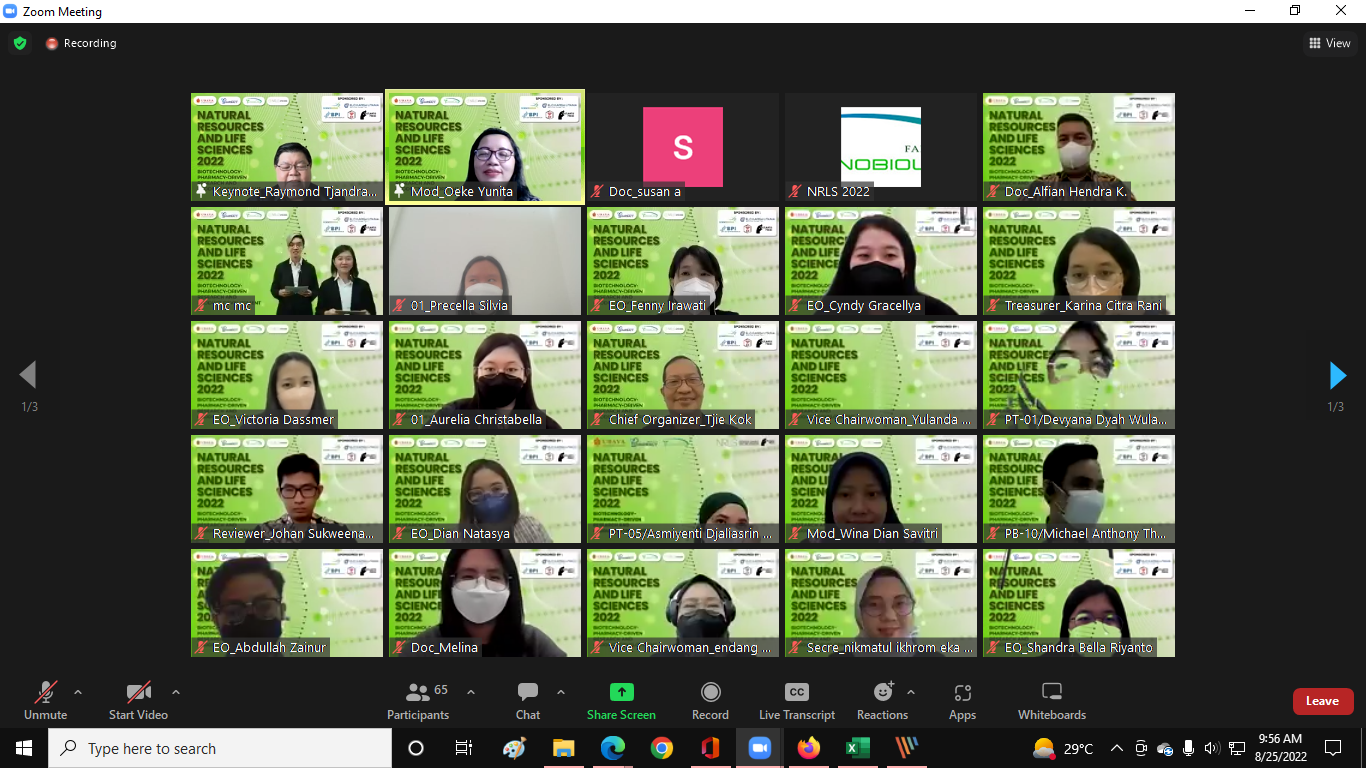This screenshot has height=768, width=1366.
Task: Open the Reactions menu
Action: pos(882,700)
